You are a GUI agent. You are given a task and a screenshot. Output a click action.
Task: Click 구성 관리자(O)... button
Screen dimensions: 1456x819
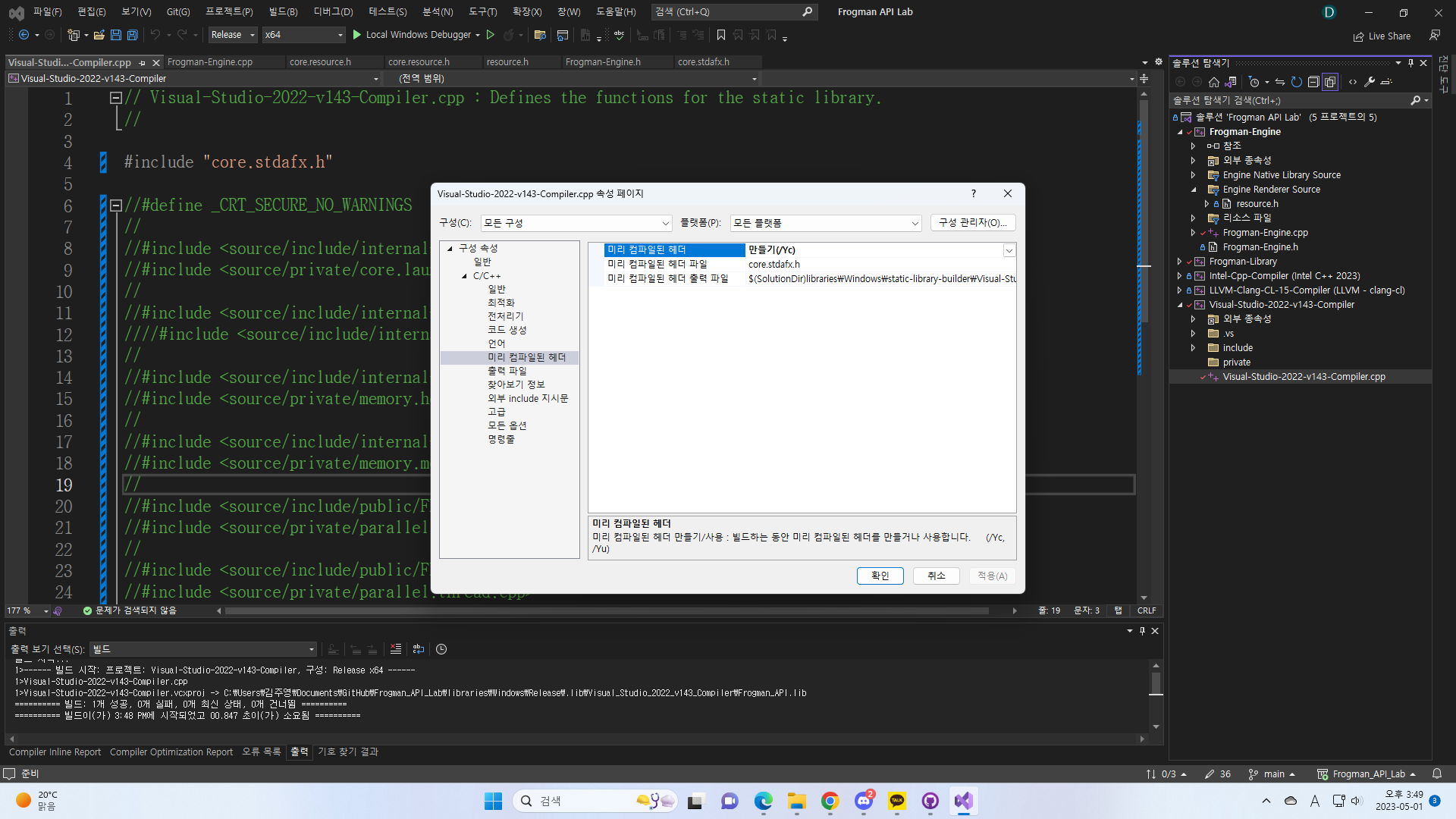click(x=973, y=222)
